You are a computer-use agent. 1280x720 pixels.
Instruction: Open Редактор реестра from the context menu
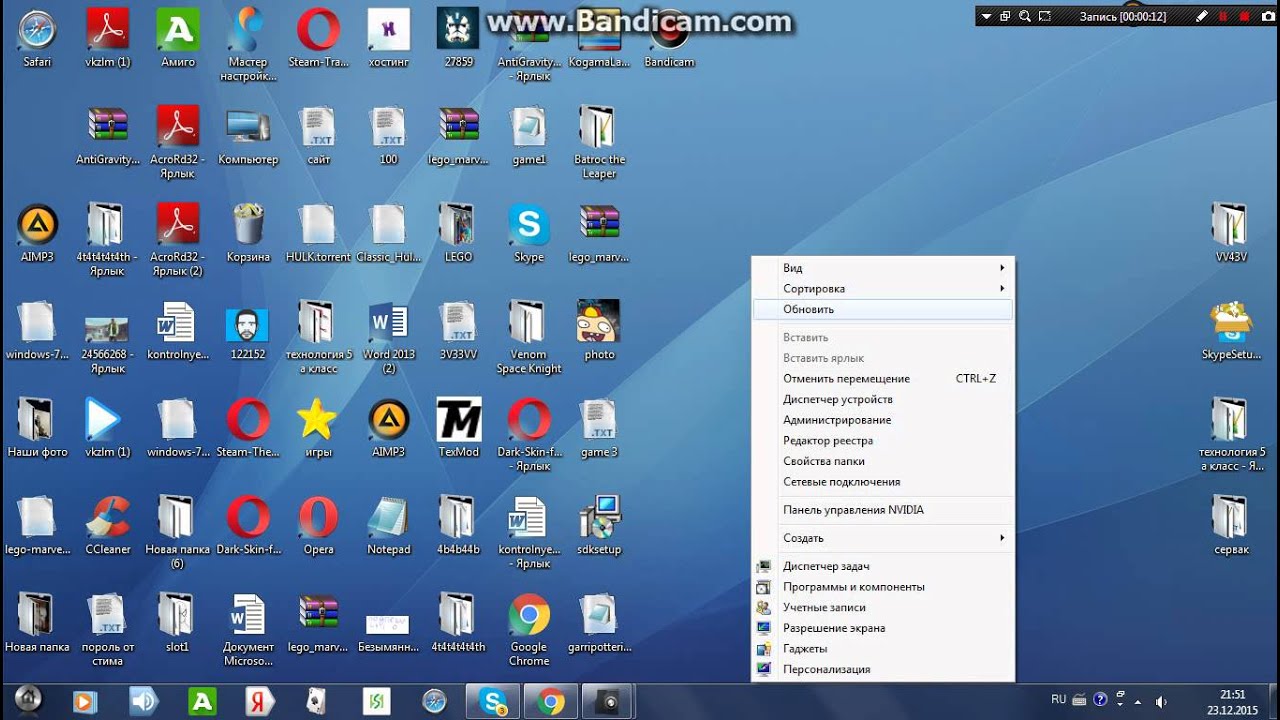click(883, 441)
